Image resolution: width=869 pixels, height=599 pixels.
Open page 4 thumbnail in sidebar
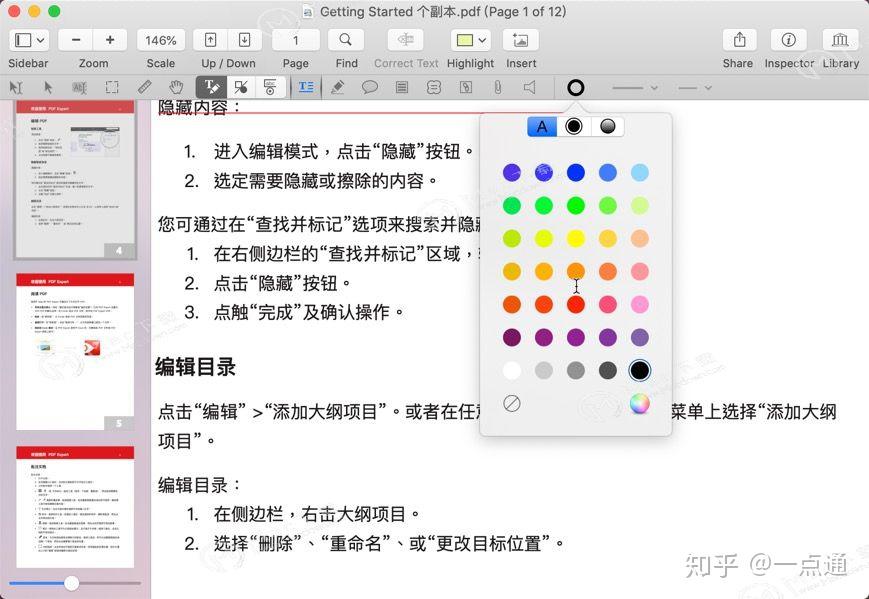[75, 180]
